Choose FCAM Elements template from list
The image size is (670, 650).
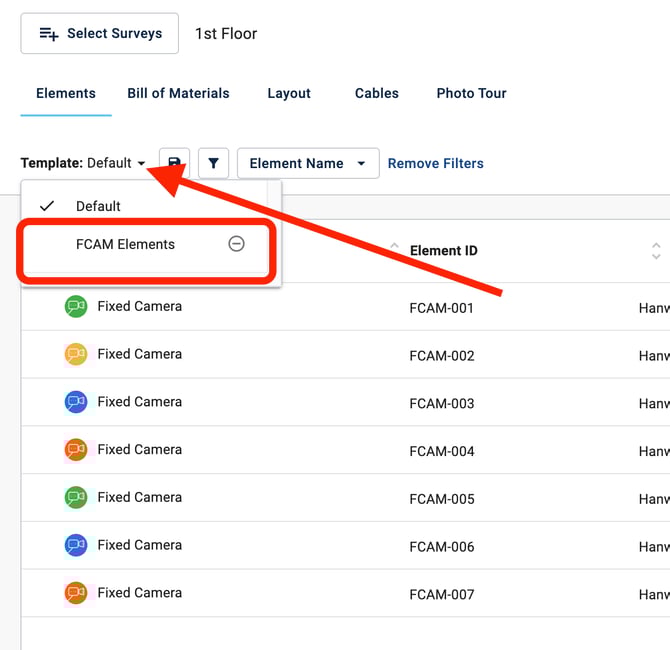click(x=125, y=244)
